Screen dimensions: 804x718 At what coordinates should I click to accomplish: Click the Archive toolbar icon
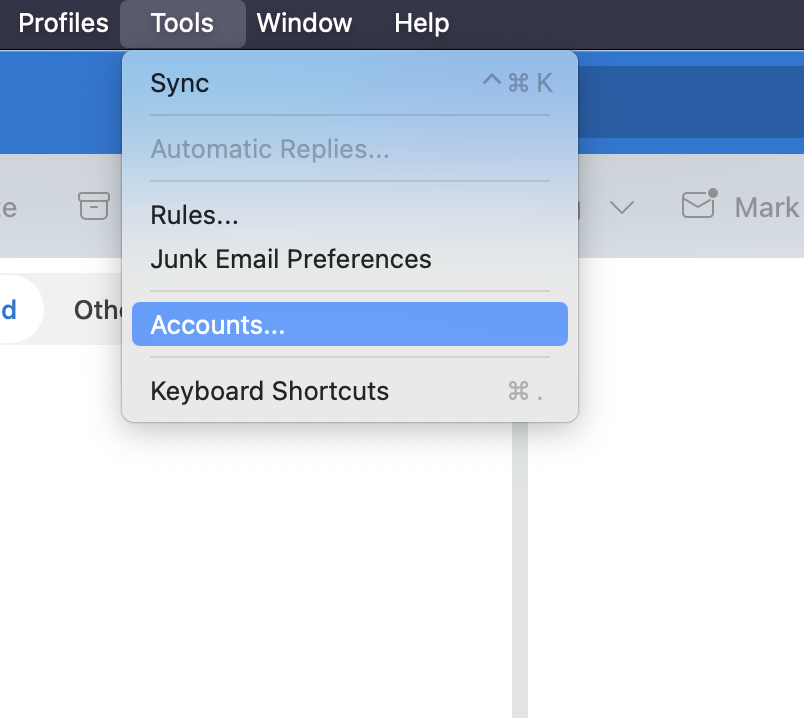(x=94, y=206)
